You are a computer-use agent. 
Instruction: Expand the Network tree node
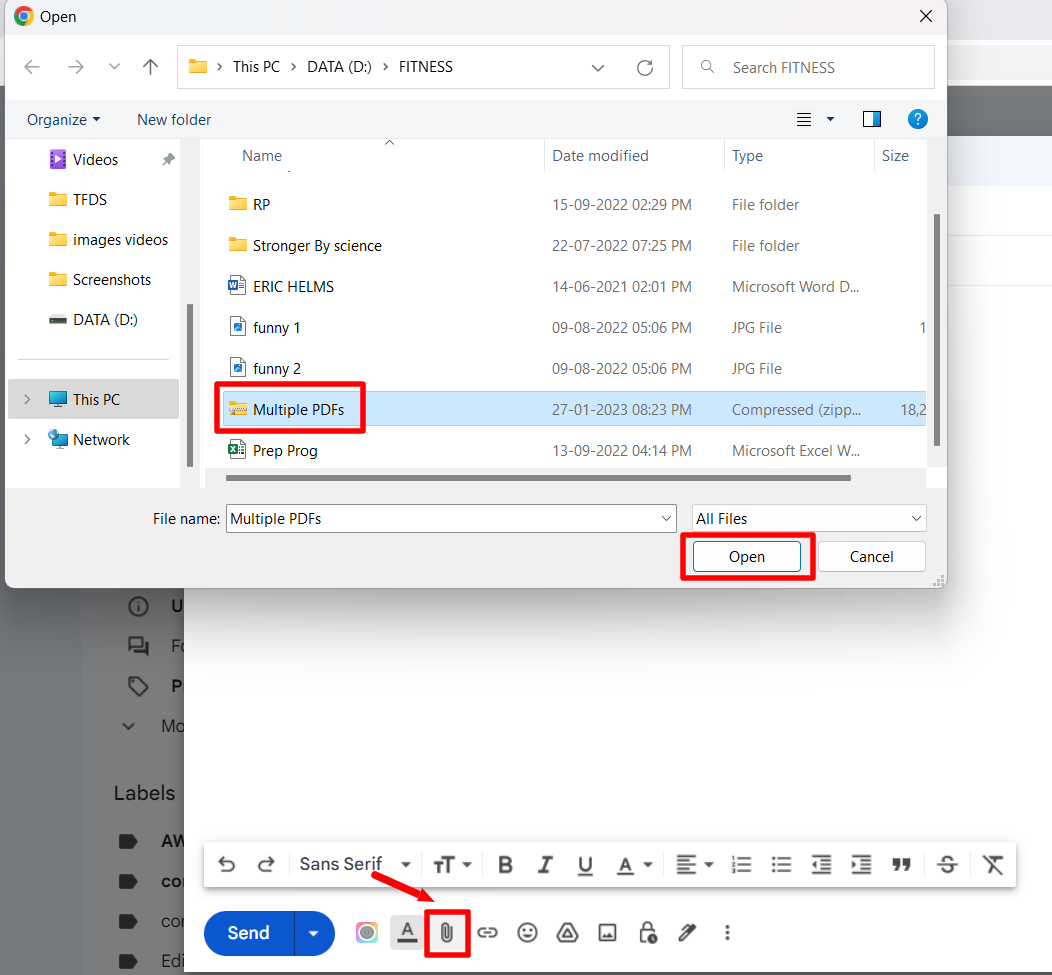[28, 440]
